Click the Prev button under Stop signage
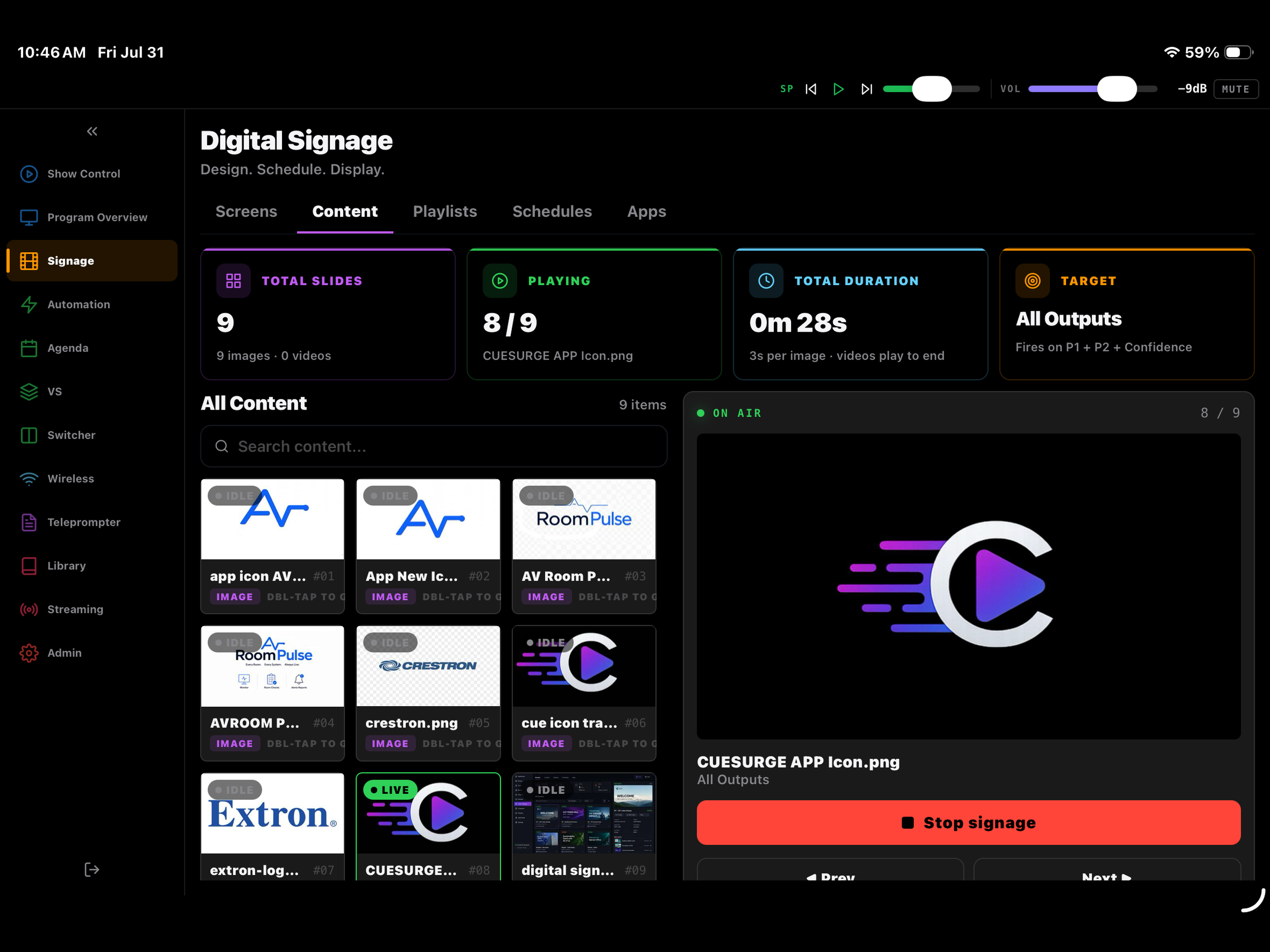Viewport: 1270px width, 952px height. tap(830, 870)
